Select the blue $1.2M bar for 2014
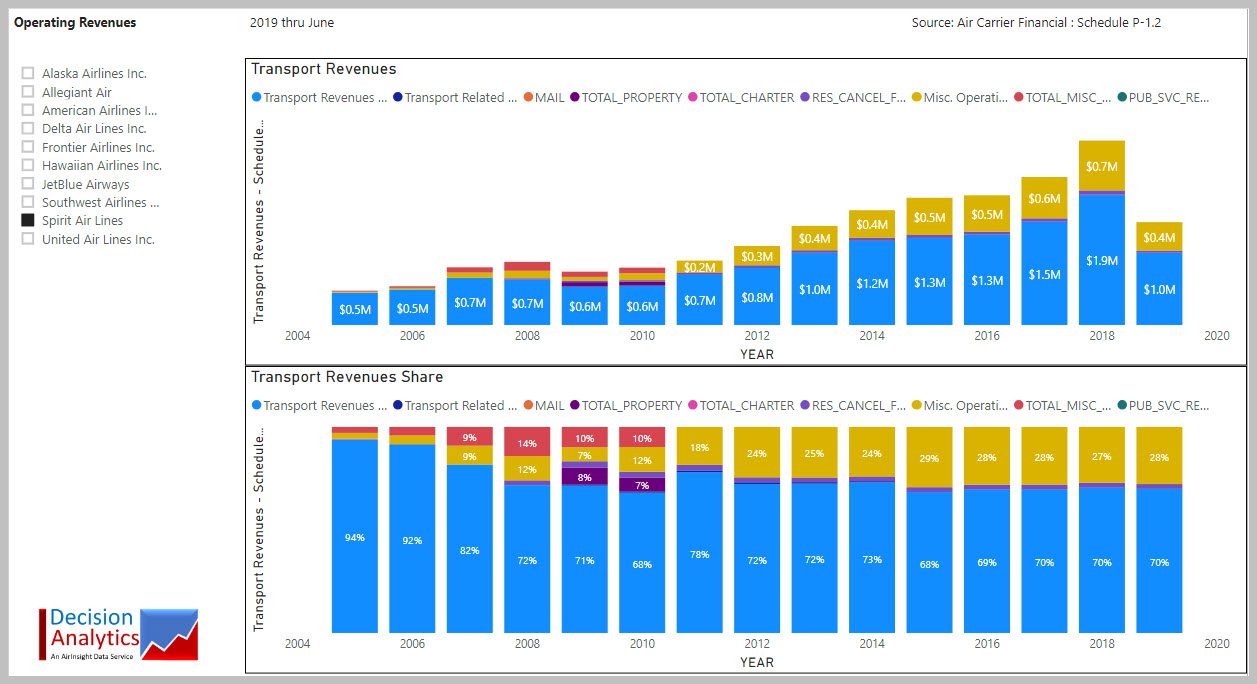1257x684 pixels. coord(872,283)
